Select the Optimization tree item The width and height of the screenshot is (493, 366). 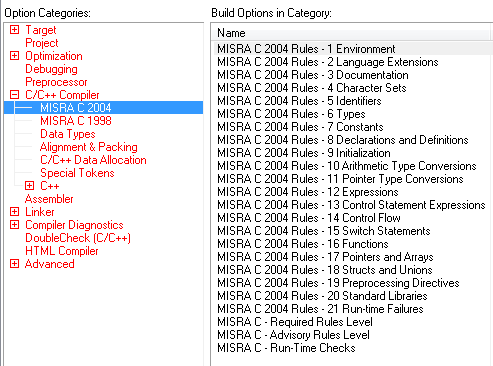[54, 56]
